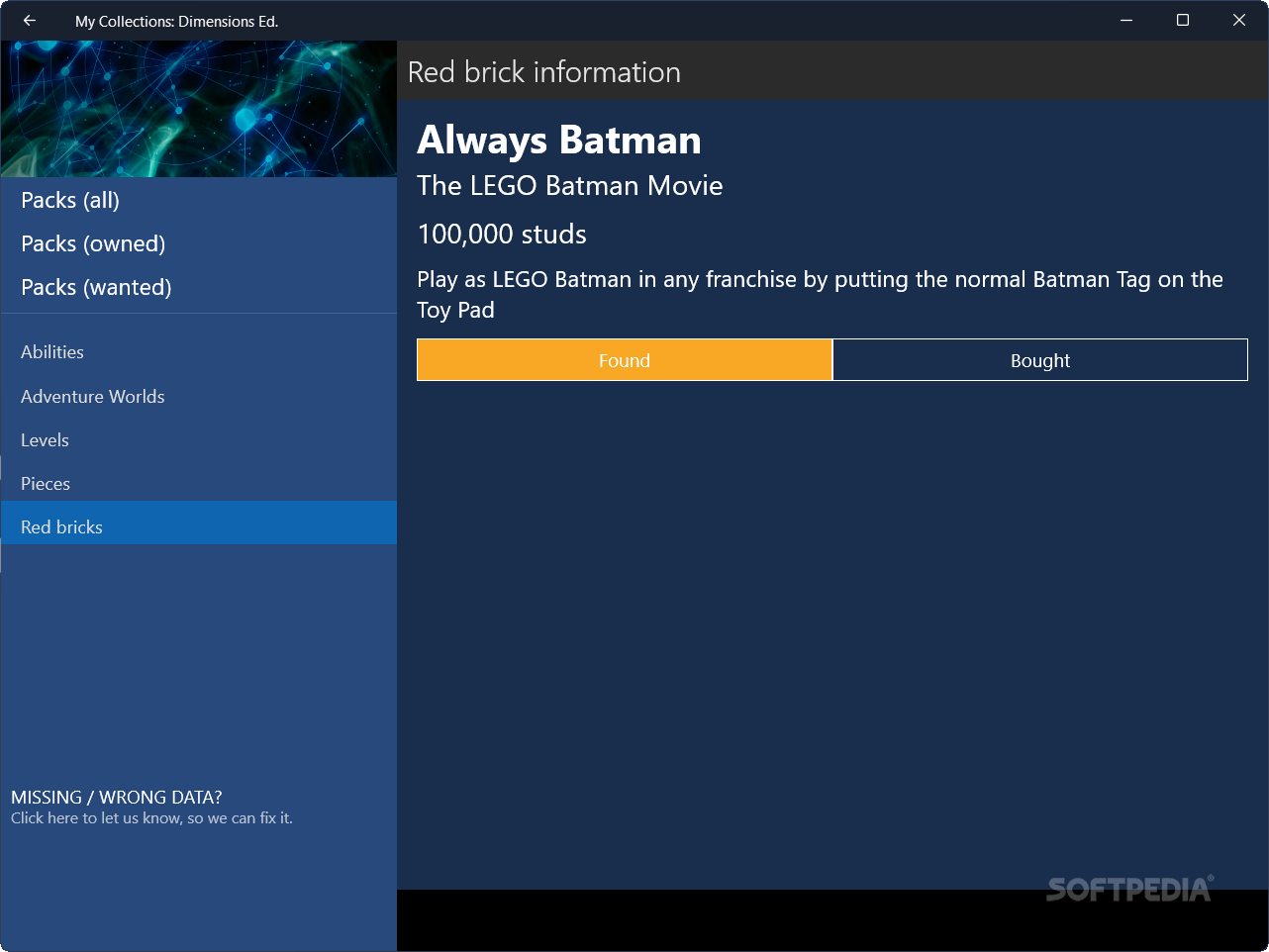This screenshot has height=952, width=1269.
Task: Click the 100,000 studs value
Action: coord(502,235)
